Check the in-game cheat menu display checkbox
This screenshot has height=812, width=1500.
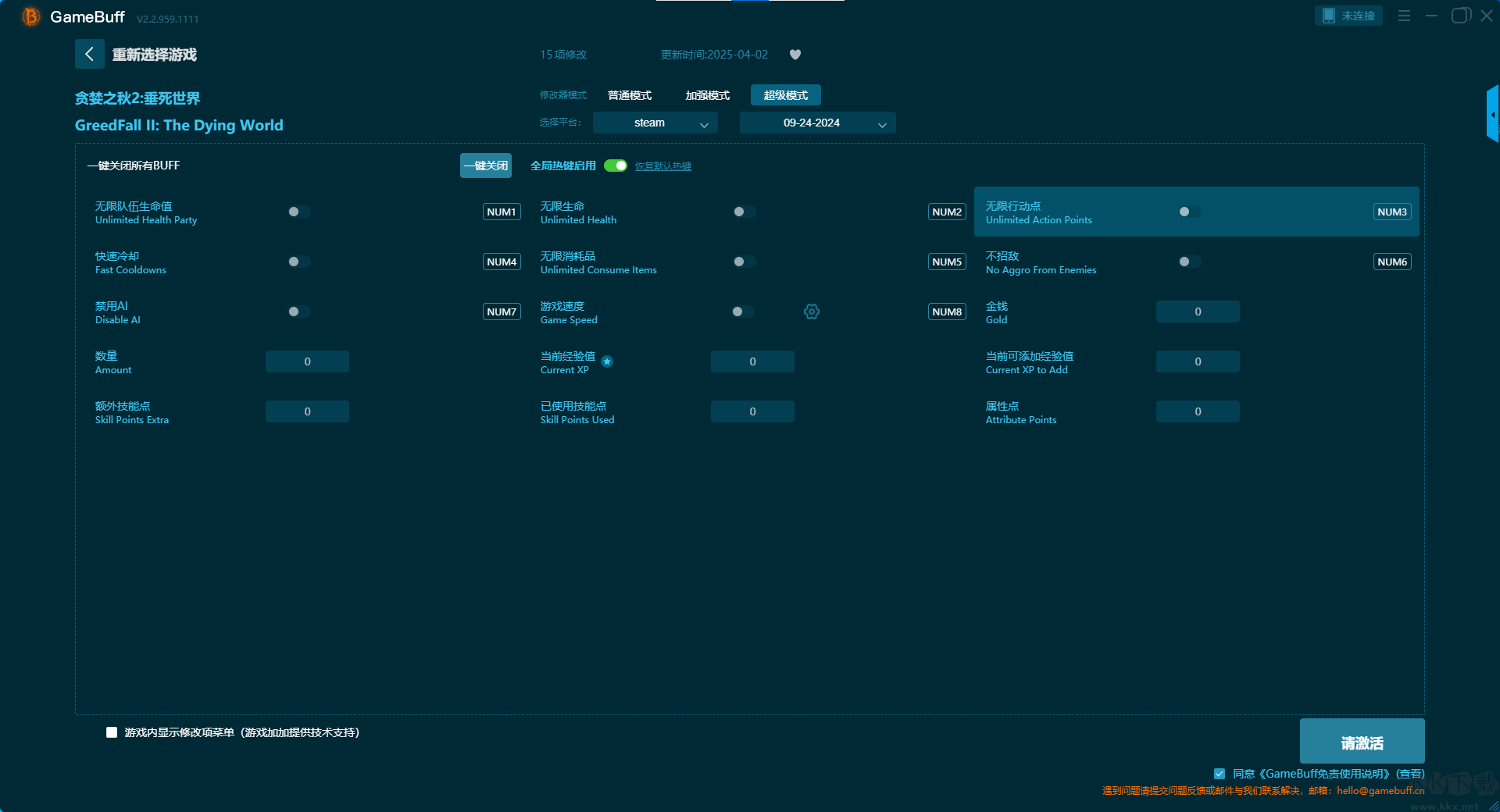click(112, 732)
